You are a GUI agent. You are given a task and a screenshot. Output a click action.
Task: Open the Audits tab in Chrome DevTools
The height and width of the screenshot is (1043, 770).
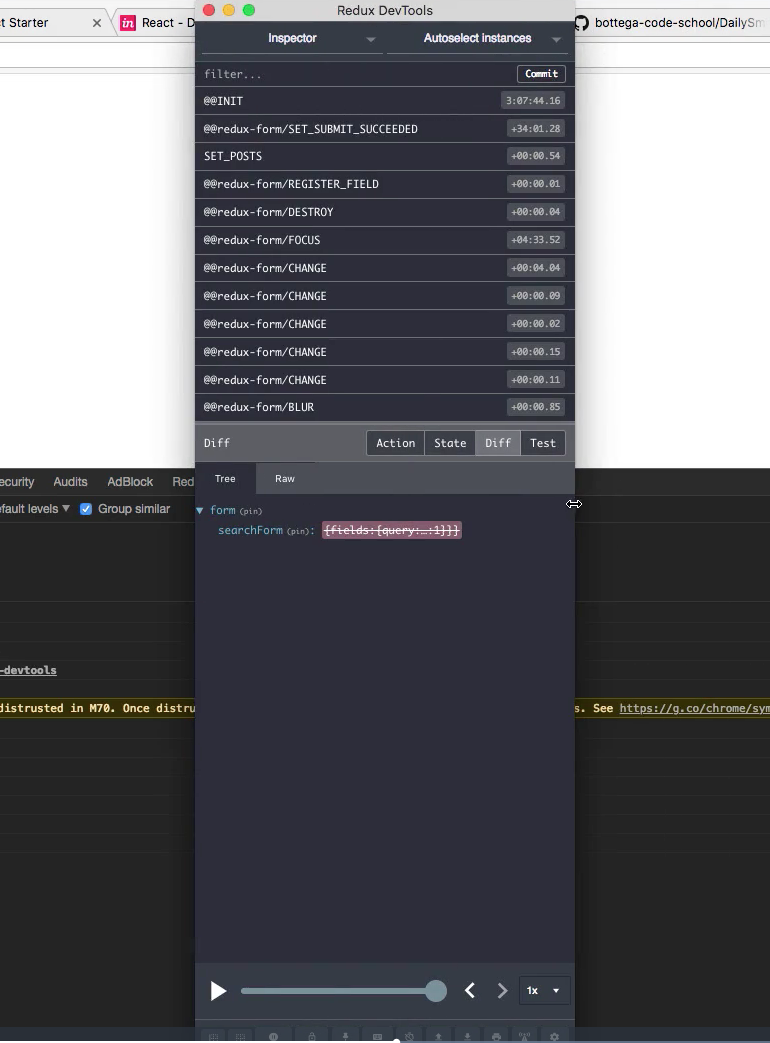70,482
